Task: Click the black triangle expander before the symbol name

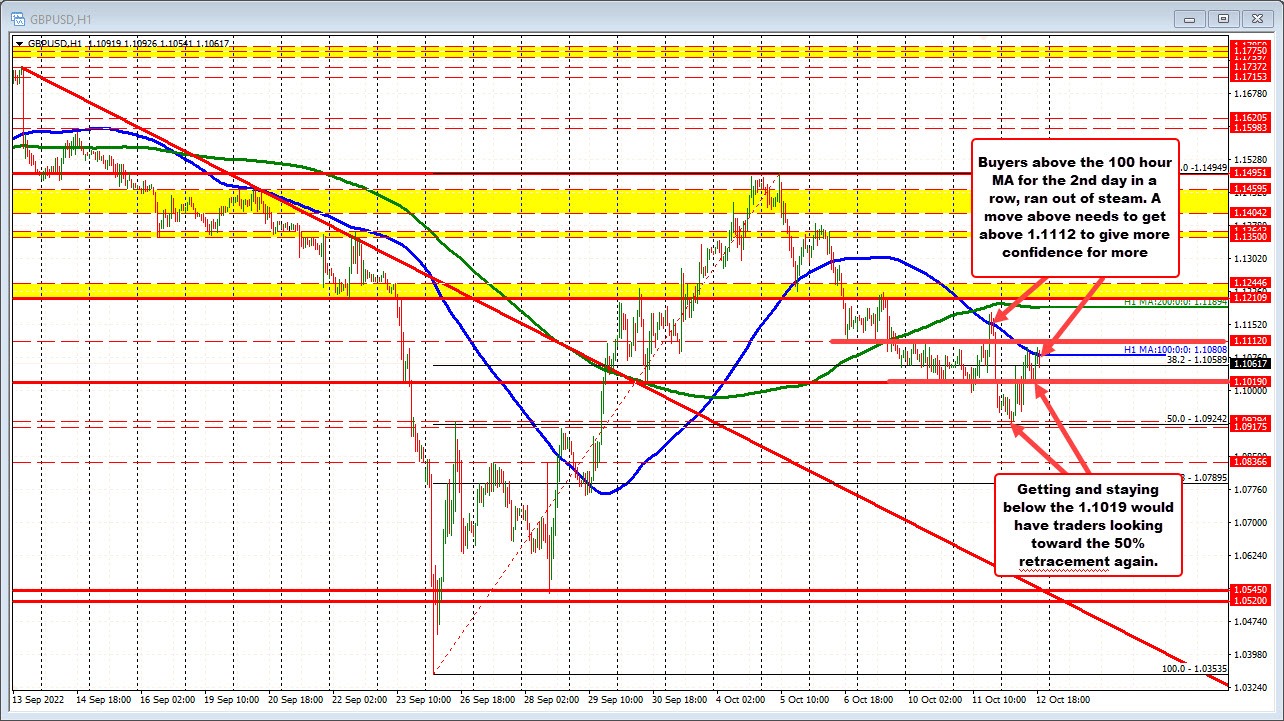Action: point(20,44)
